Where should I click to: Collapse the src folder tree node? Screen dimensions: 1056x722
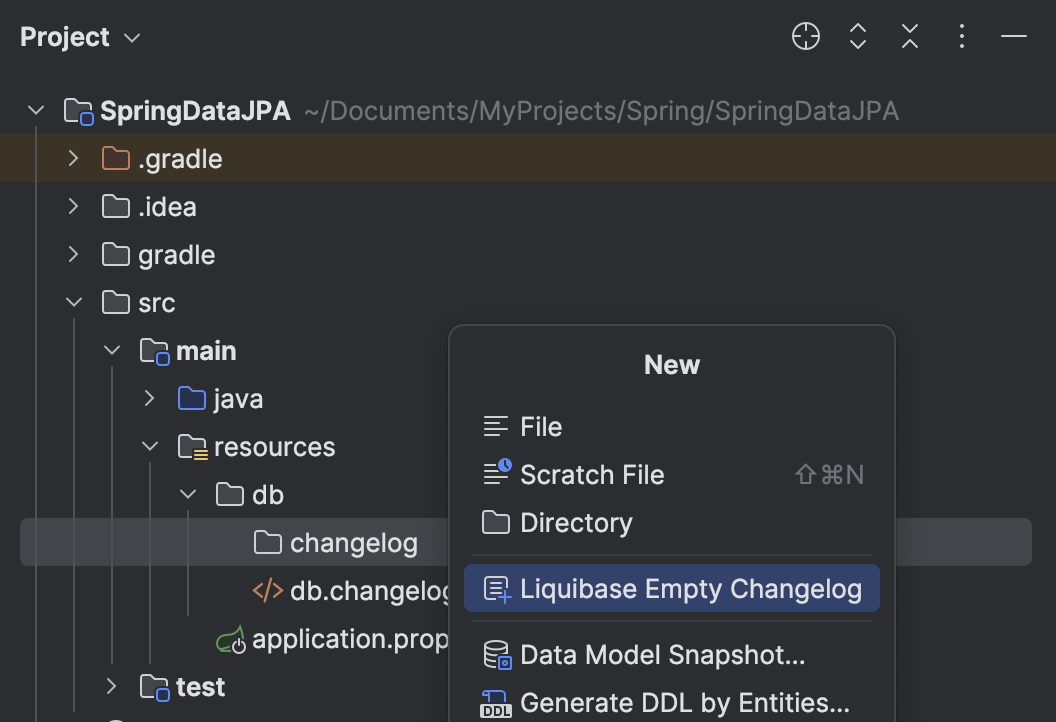click(73, 302)
